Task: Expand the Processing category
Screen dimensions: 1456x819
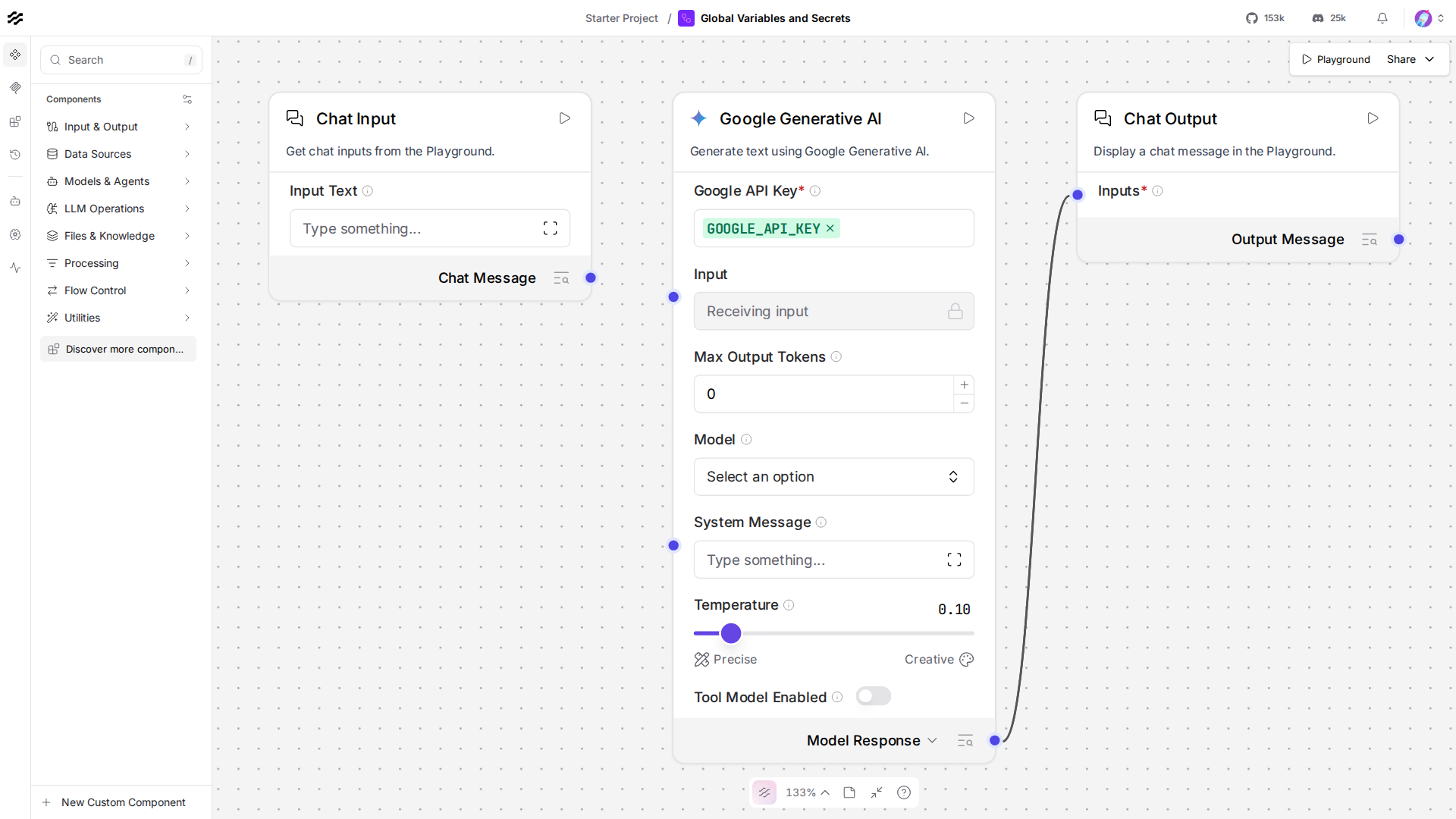Action: tap(118, 263)
